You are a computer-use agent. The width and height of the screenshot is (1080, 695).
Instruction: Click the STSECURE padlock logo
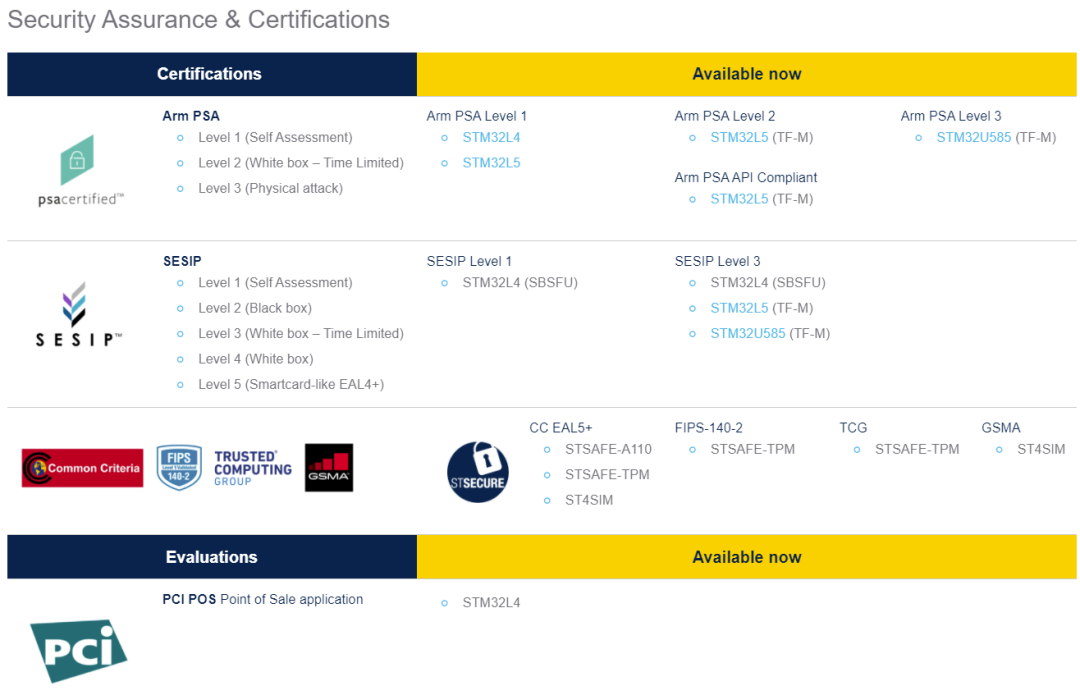[478, 472]
